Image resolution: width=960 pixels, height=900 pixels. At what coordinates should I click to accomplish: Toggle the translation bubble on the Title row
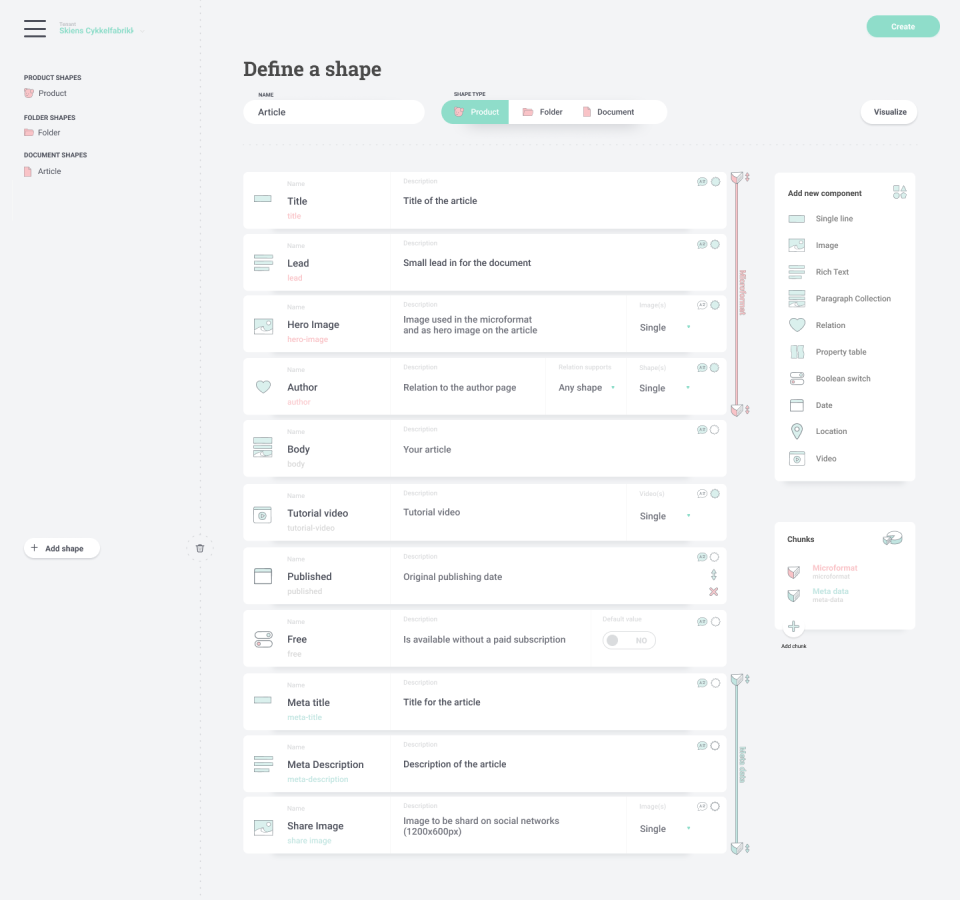703,181
